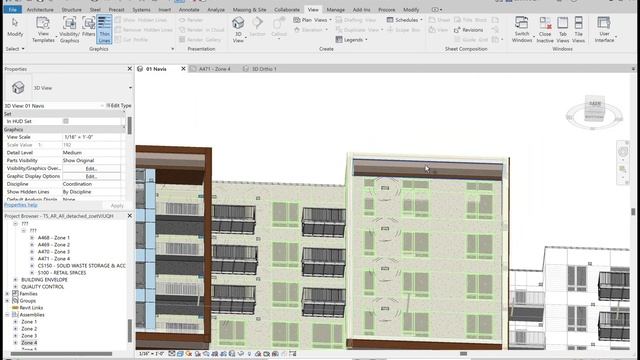The image size is (640, 360).
Task: Open the File tab
Action: pos(13,9)
